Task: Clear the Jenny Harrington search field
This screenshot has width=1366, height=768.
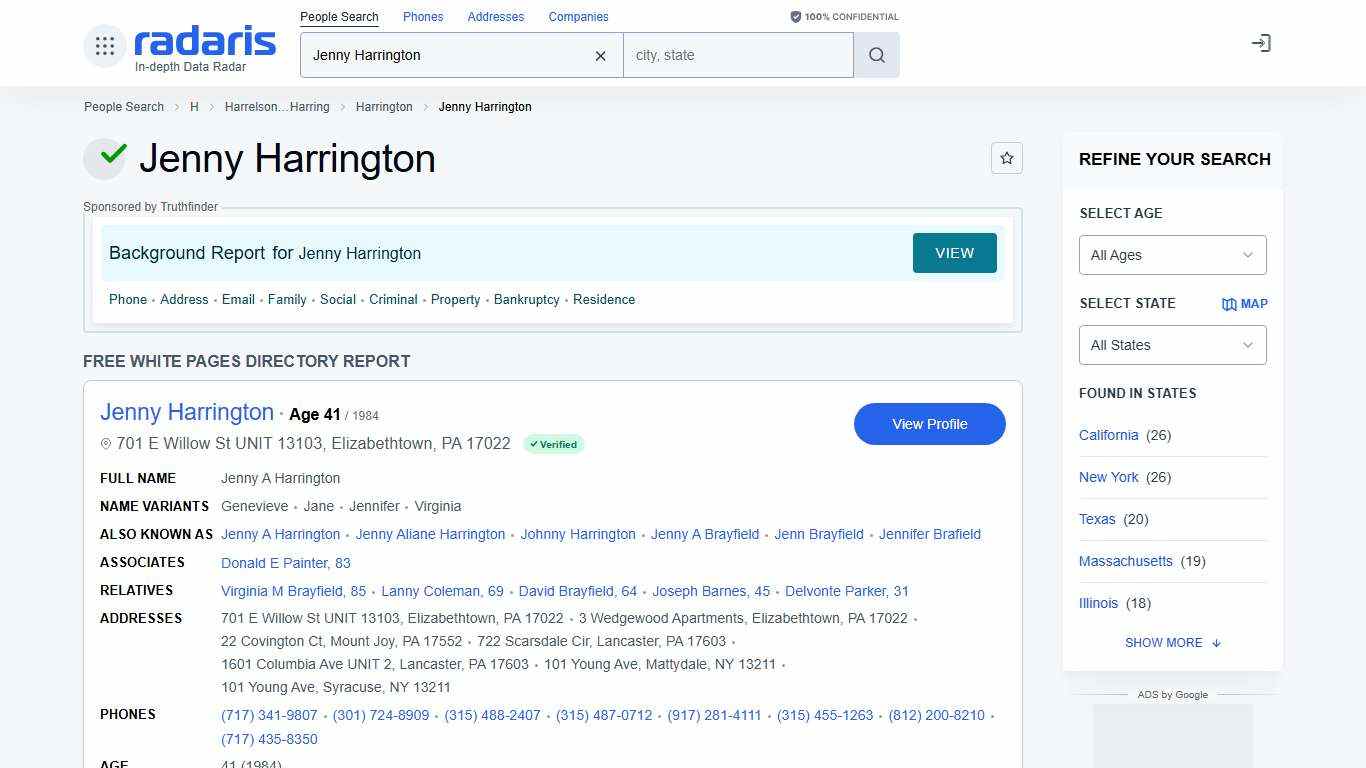Action: pyautogui.click(x=600, y=56)
